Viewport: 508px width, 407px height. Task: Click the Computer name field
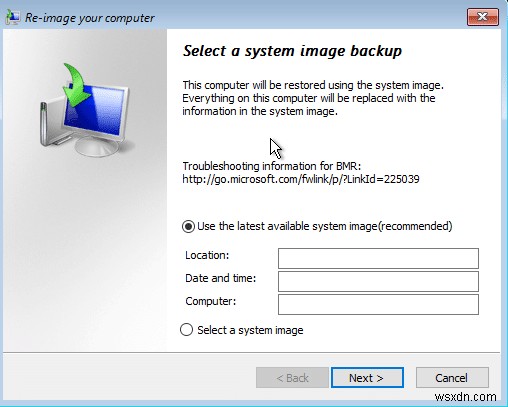tap(378, 304)
